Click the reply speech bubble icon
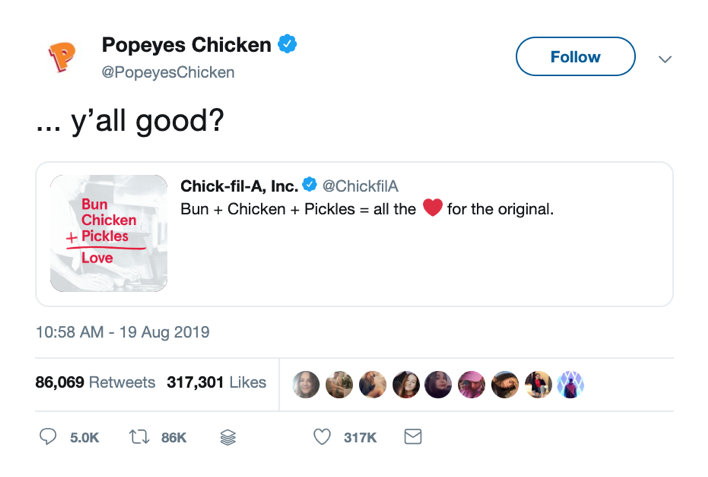Image resolution: width=708 pixels, height=477 pixels. coord(47,437)
